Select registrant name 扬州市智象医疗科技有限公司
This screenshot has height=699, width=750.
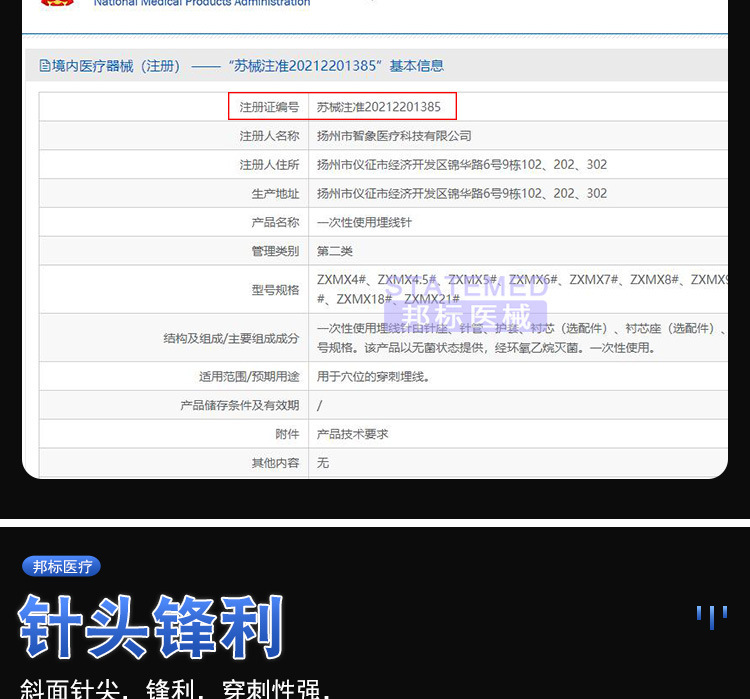394,136
